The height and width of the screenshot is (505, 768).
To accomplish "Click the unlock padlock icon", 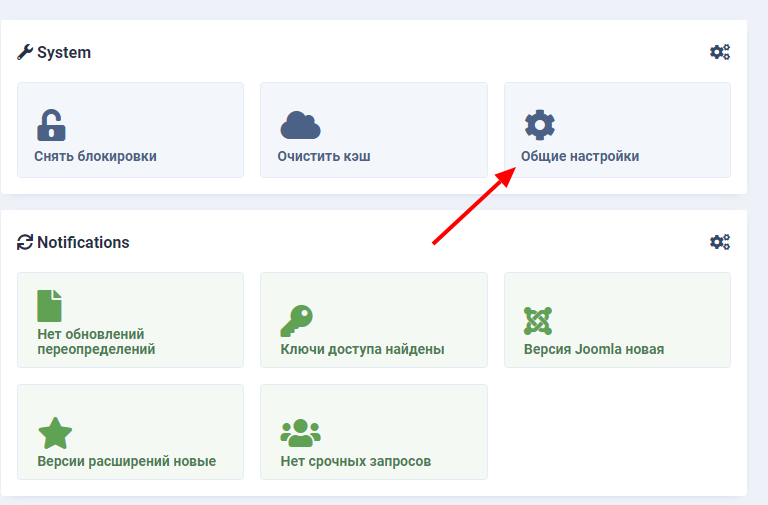I will click(x=51, y=125).
